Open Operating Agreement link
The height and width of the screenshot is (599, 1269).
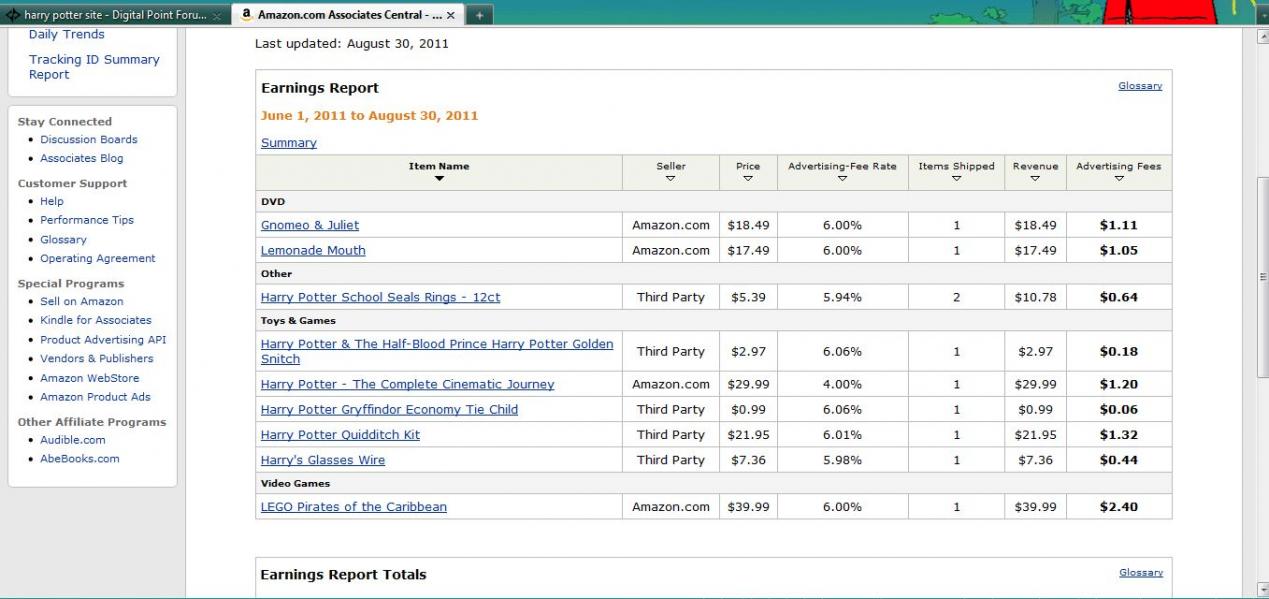click(x=98, y=258)
